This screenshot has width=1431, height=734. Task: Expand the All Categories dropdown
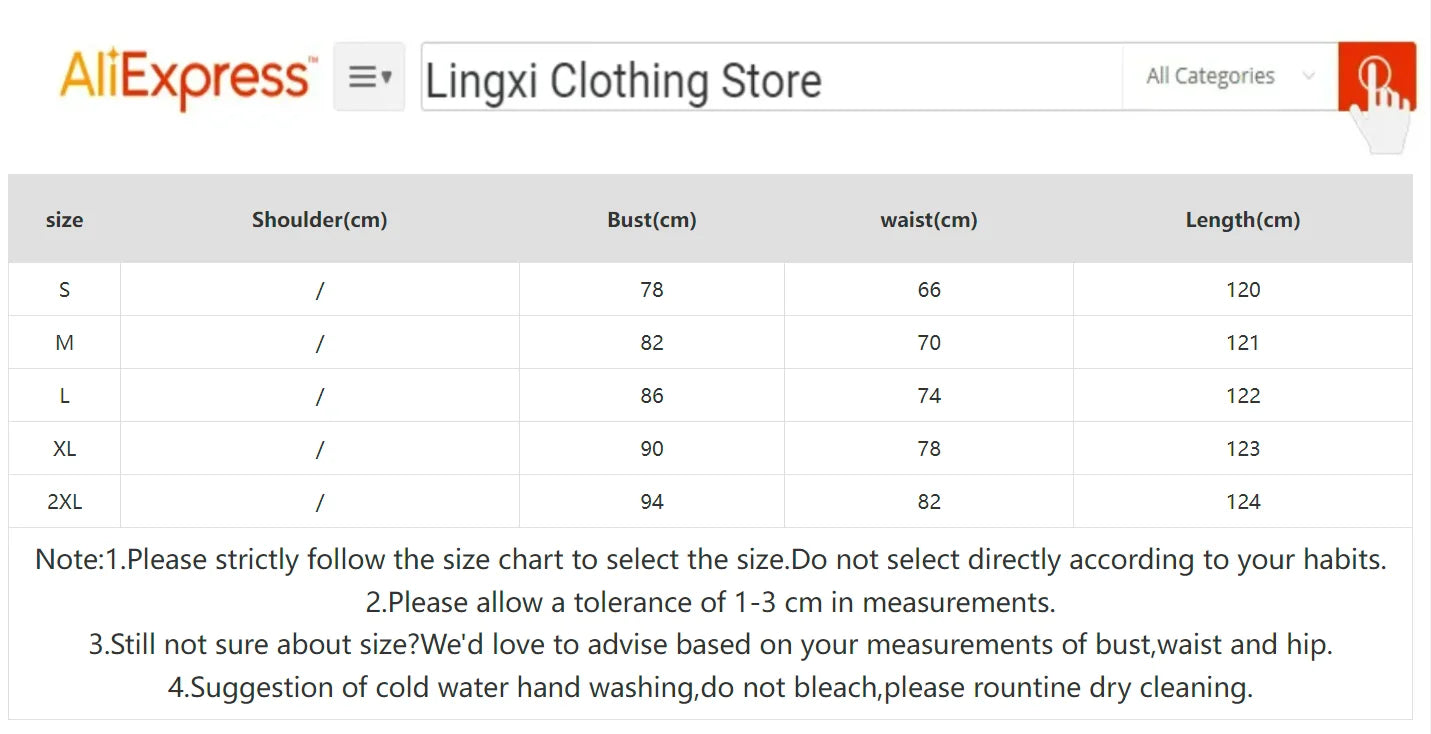1211,76
